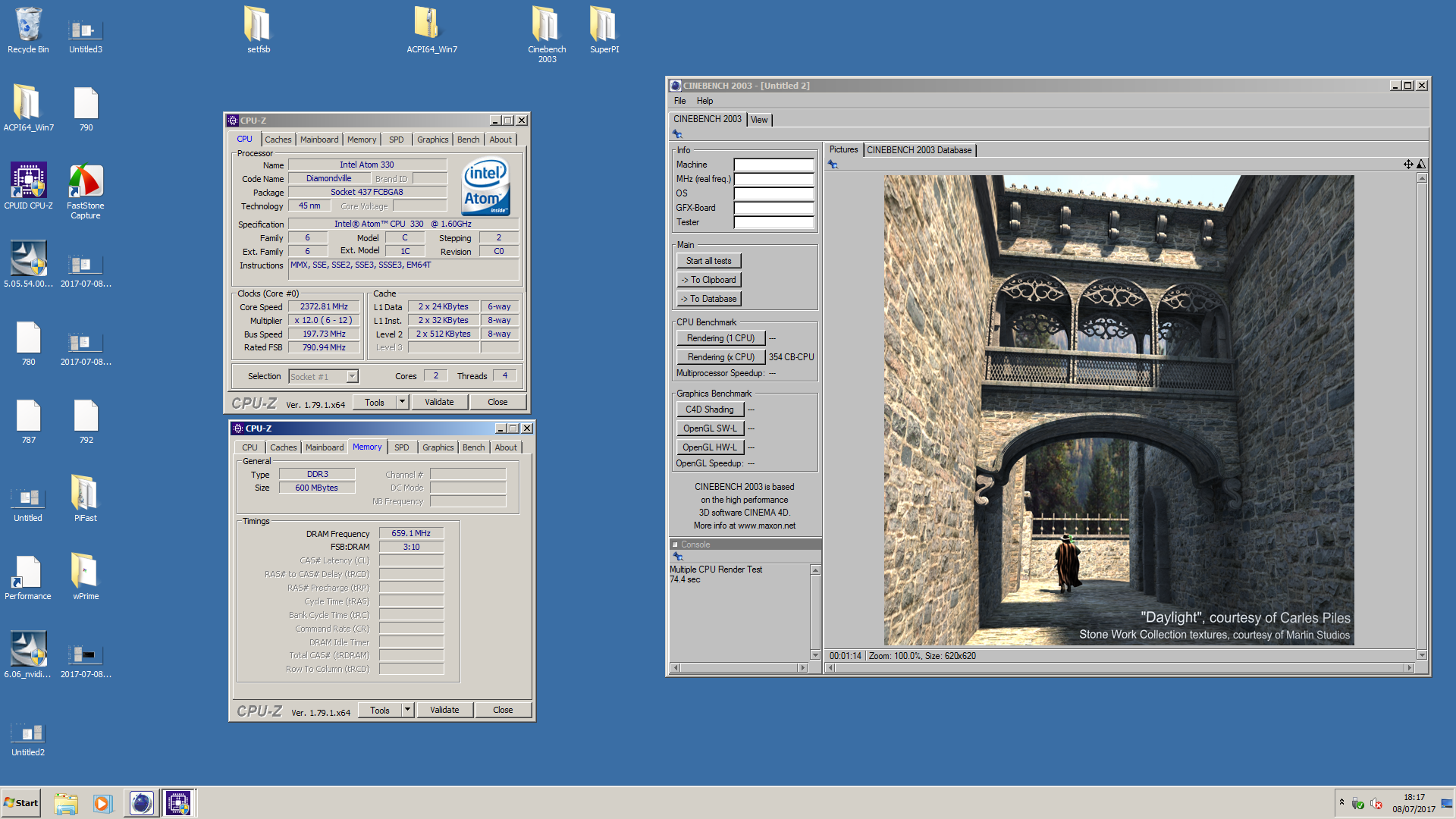Screen dimensions: 1456x819
Task: Select the SPD tab in Memory CPU-Z window
Action: [402, 447]
